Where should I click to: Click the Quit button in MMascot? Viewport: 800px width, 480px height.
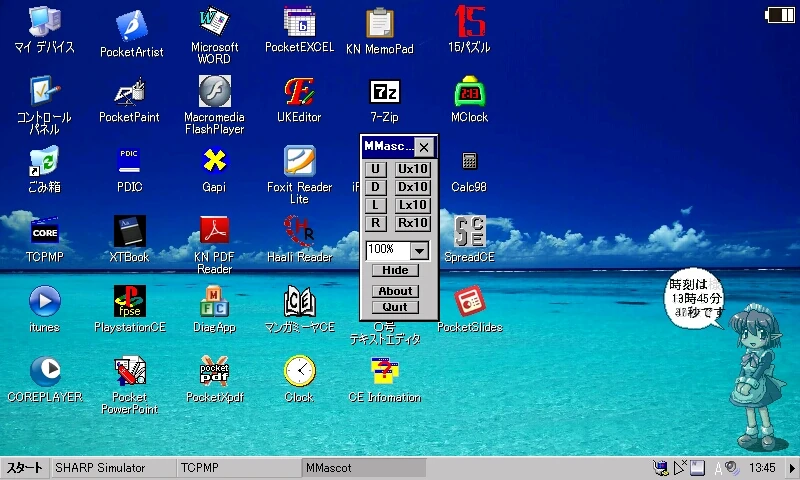click(x=395, y=307)
